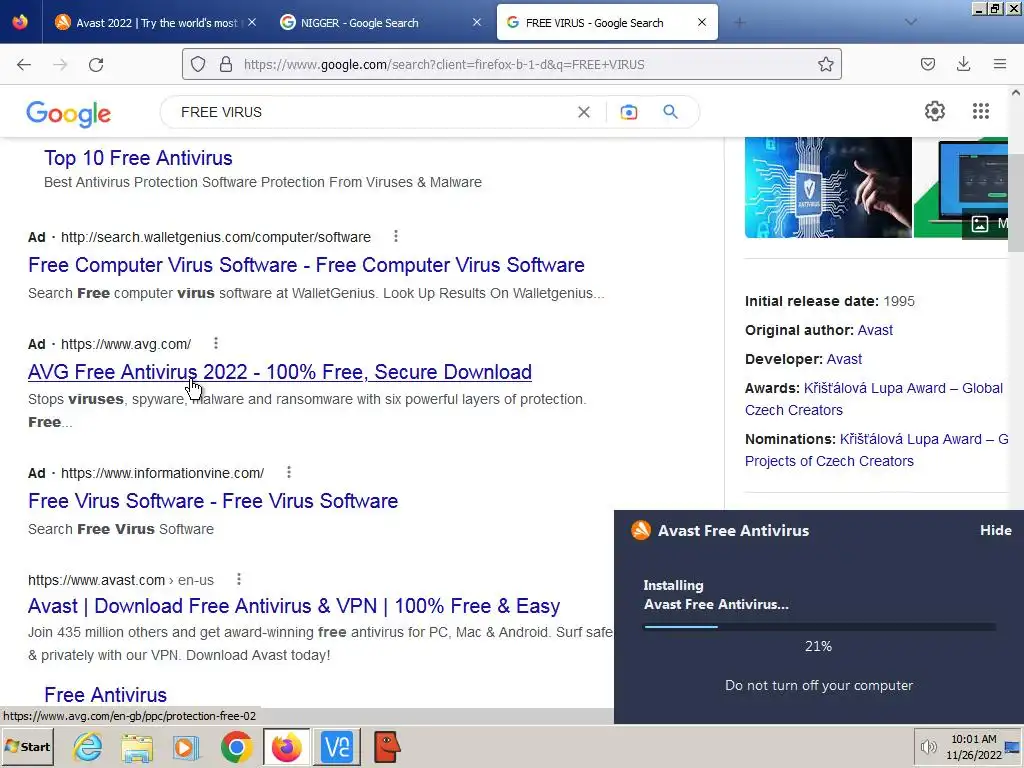Click Original author Avast link

tap(875, 330)
